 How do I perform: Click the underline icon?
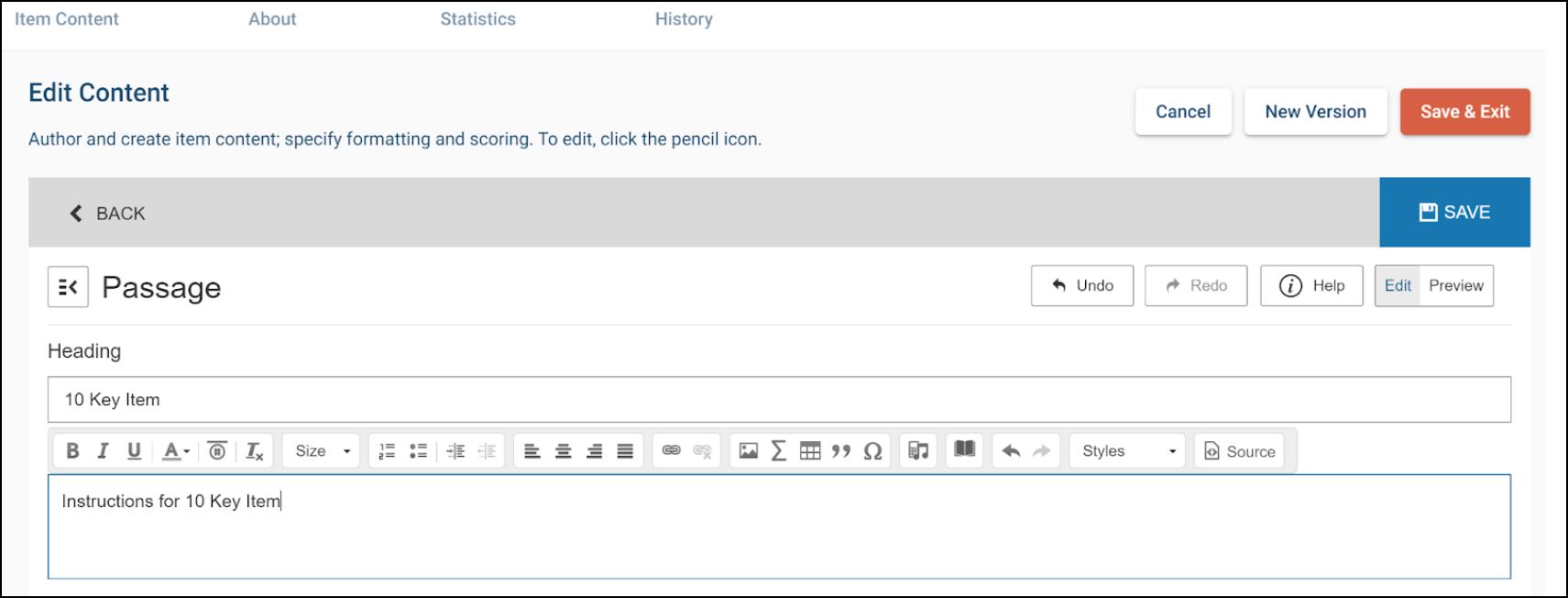click(134, 450)
